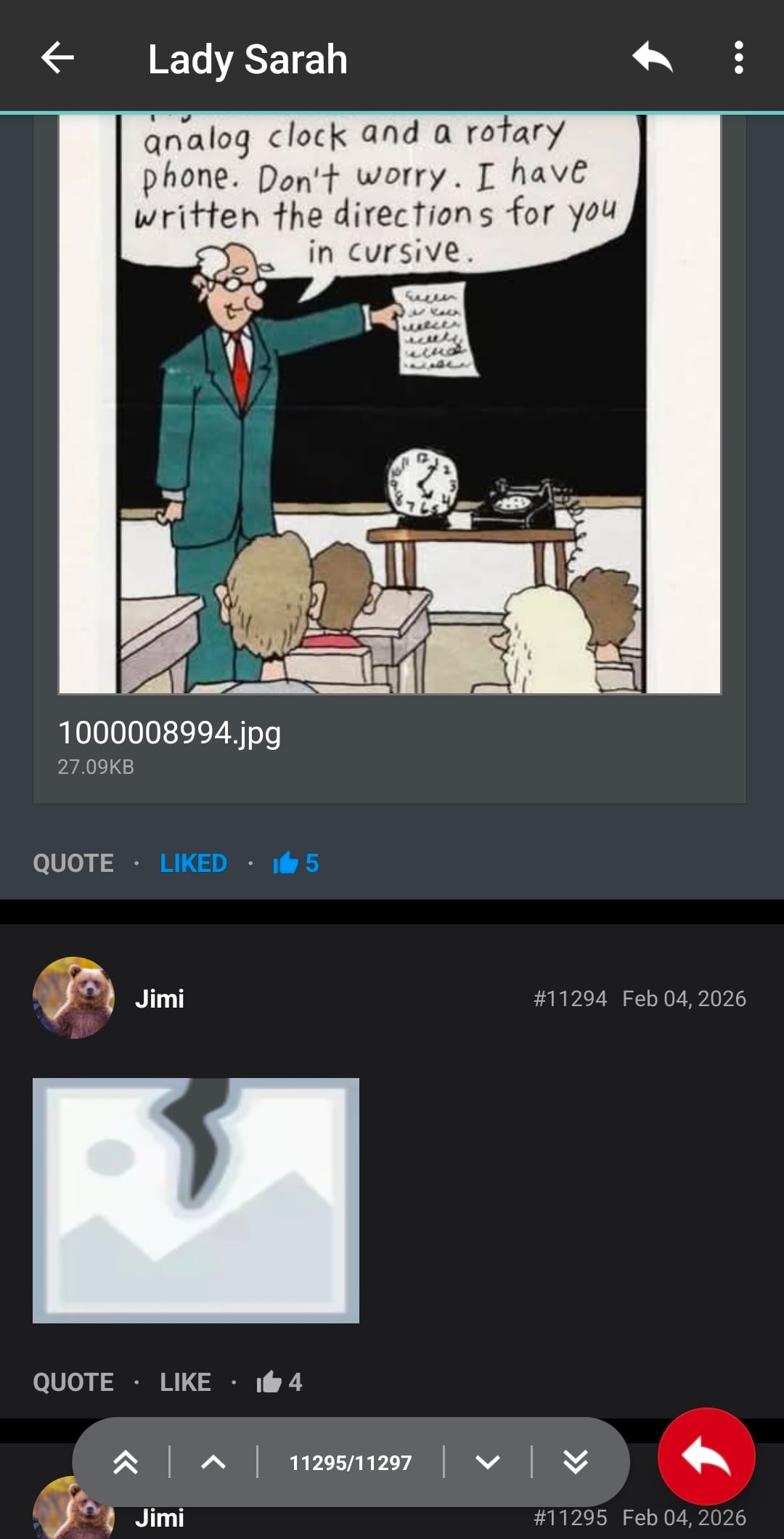Tap the red floating reply button

(706, 1456)
